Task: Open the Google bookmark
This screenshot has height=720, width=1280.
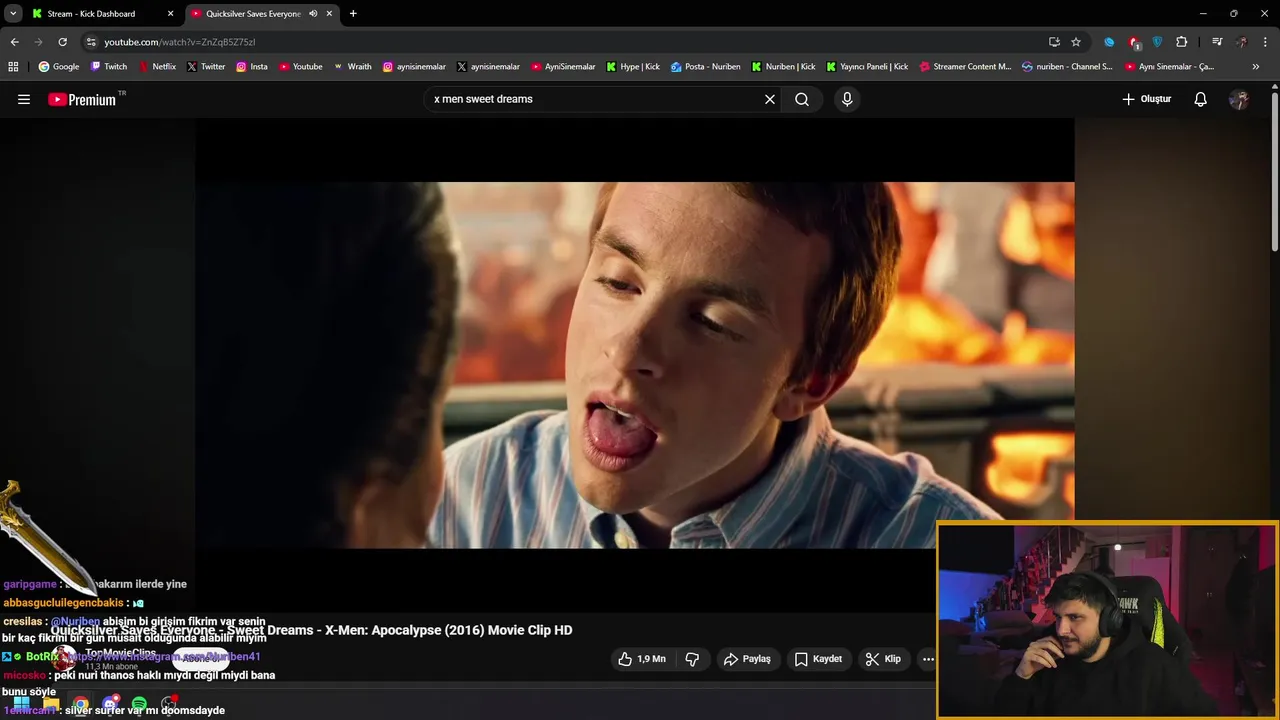Action: pos(59,67)
